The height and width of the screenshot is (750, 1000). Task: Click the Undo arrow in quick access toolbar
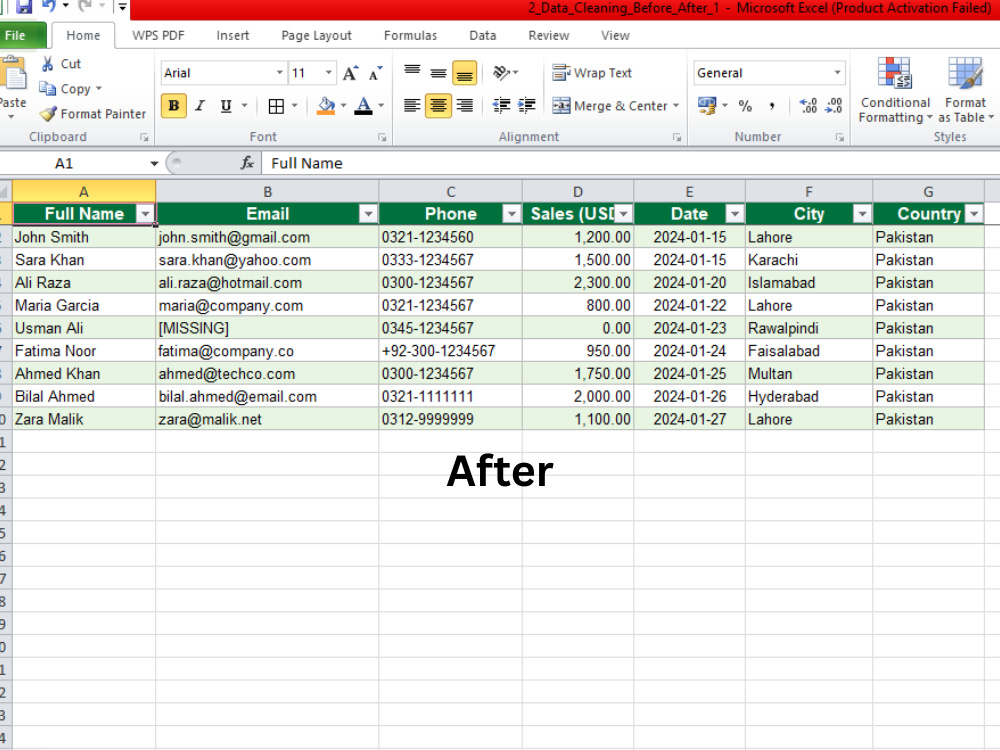point(48,6)
